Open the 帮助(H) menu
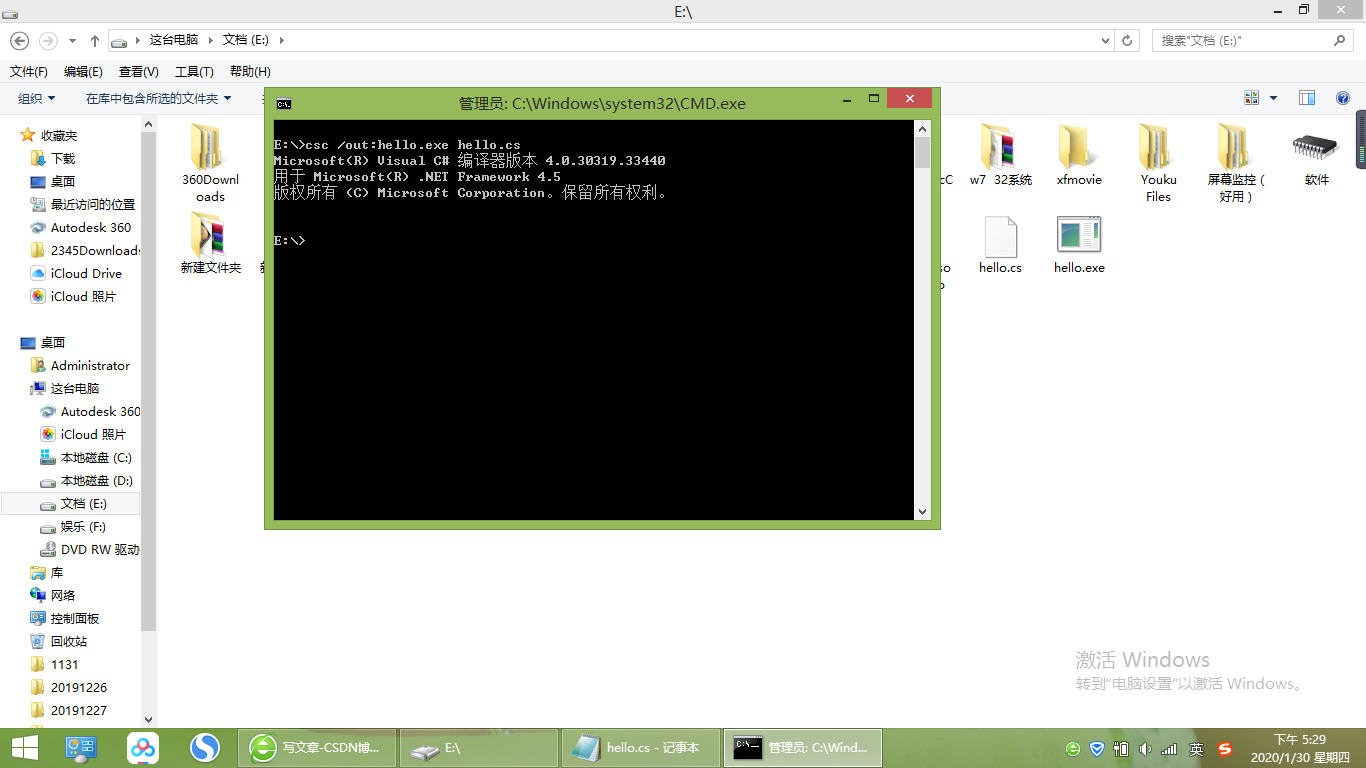 250,72
